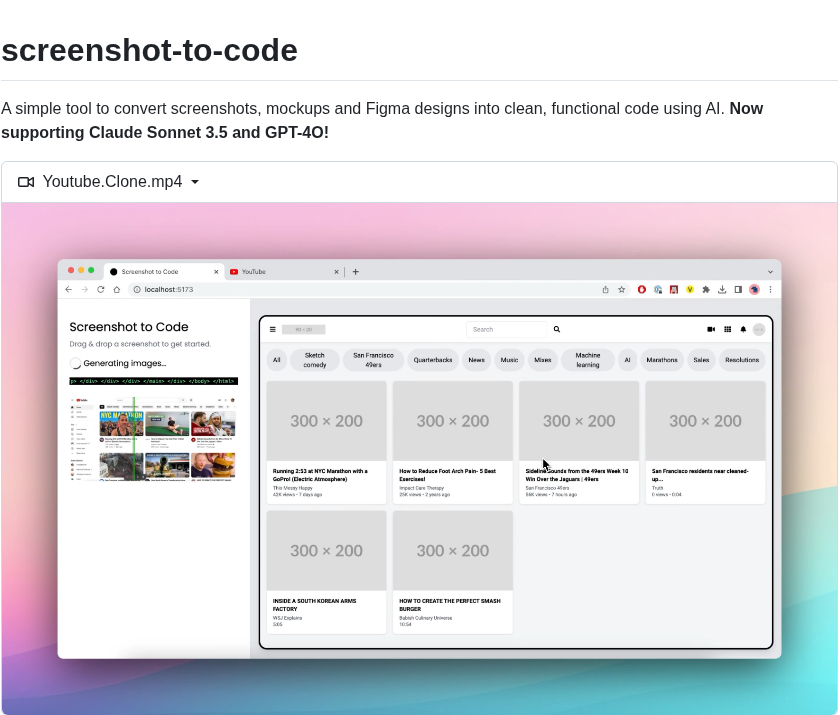
Task: Select the All filter chip
Action: point(276,360)
